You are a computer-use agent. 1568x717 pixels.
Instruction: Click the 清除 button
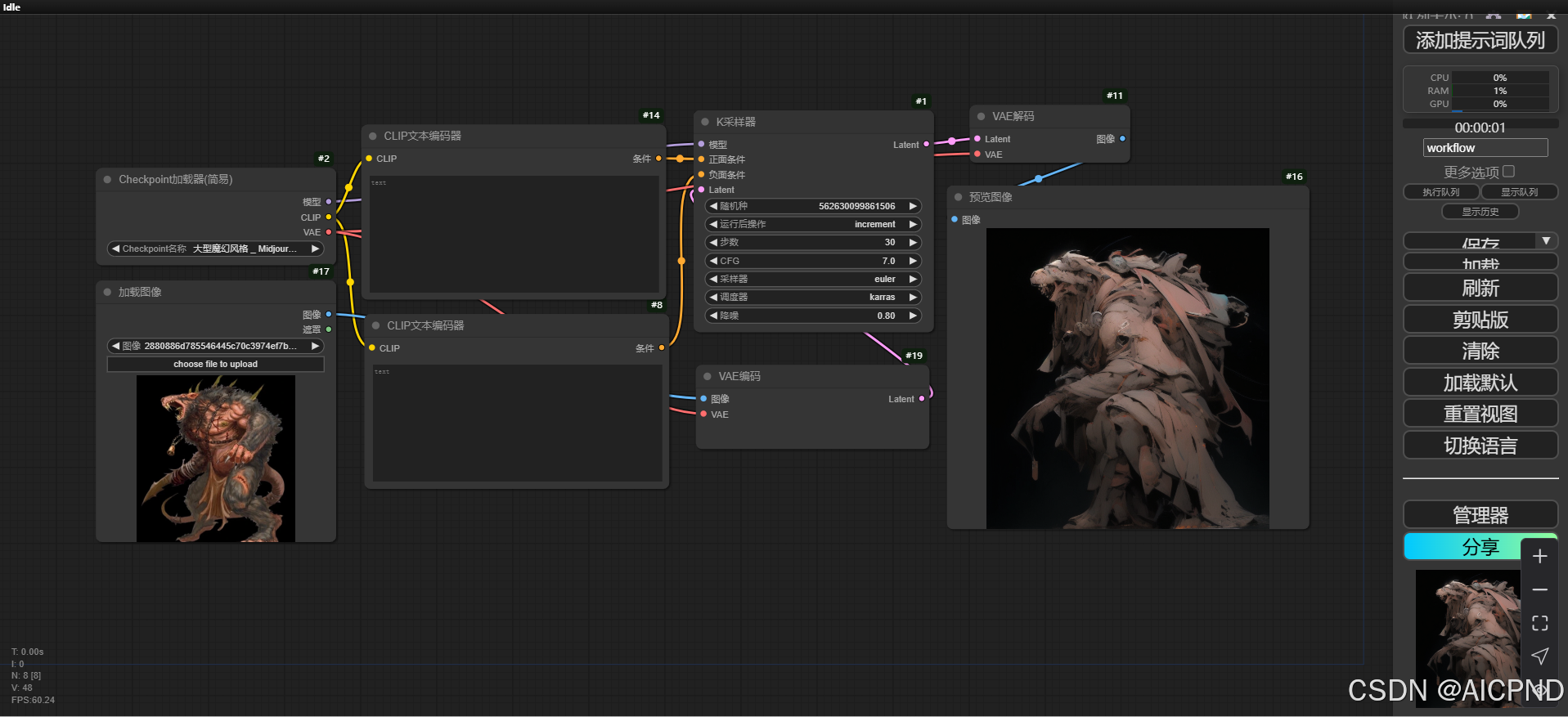click(x=1480, y=351)
